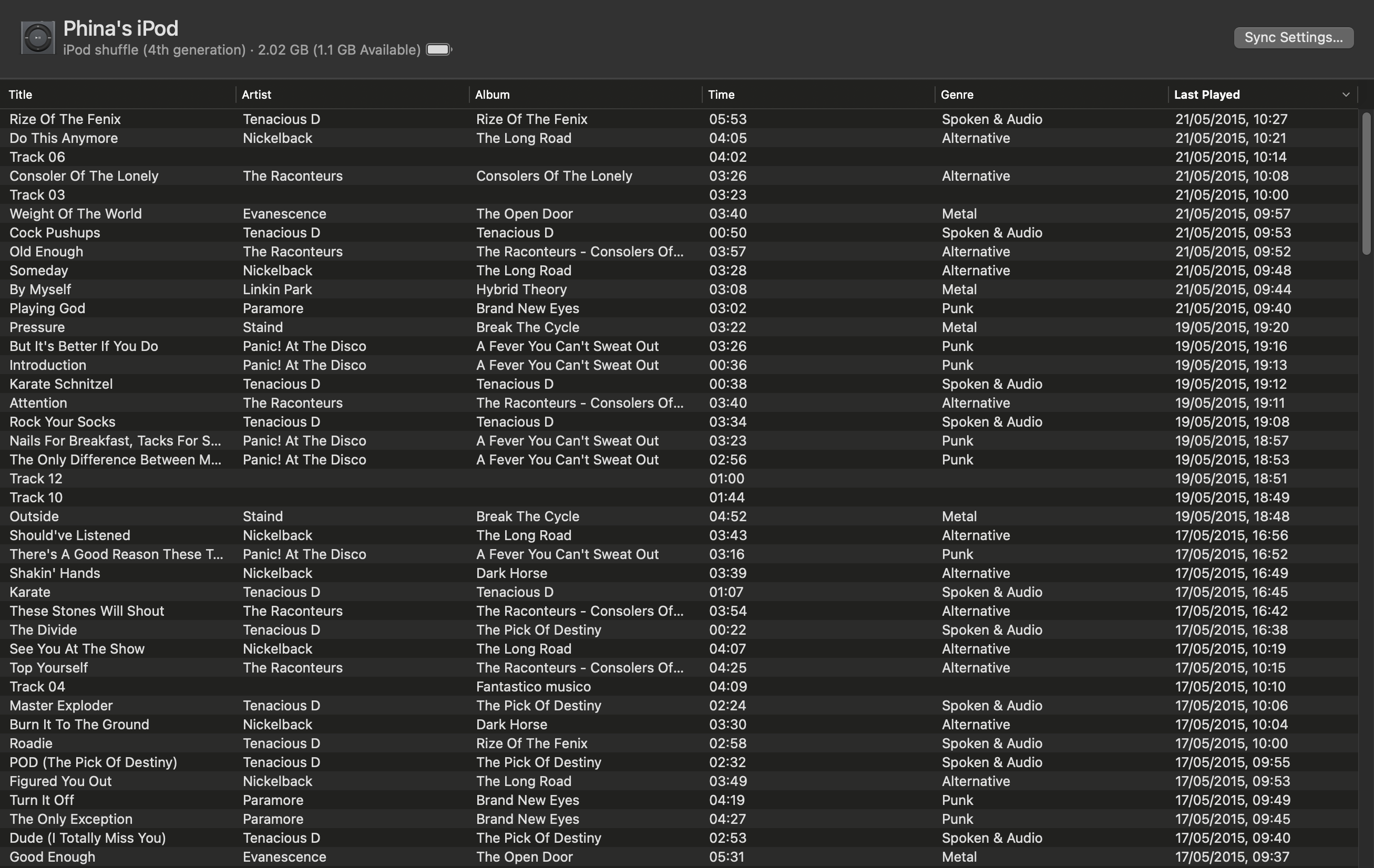Click the vertical scrollbar thumb
Viewport: 1374px width, 868px height.
(1366, 184)
